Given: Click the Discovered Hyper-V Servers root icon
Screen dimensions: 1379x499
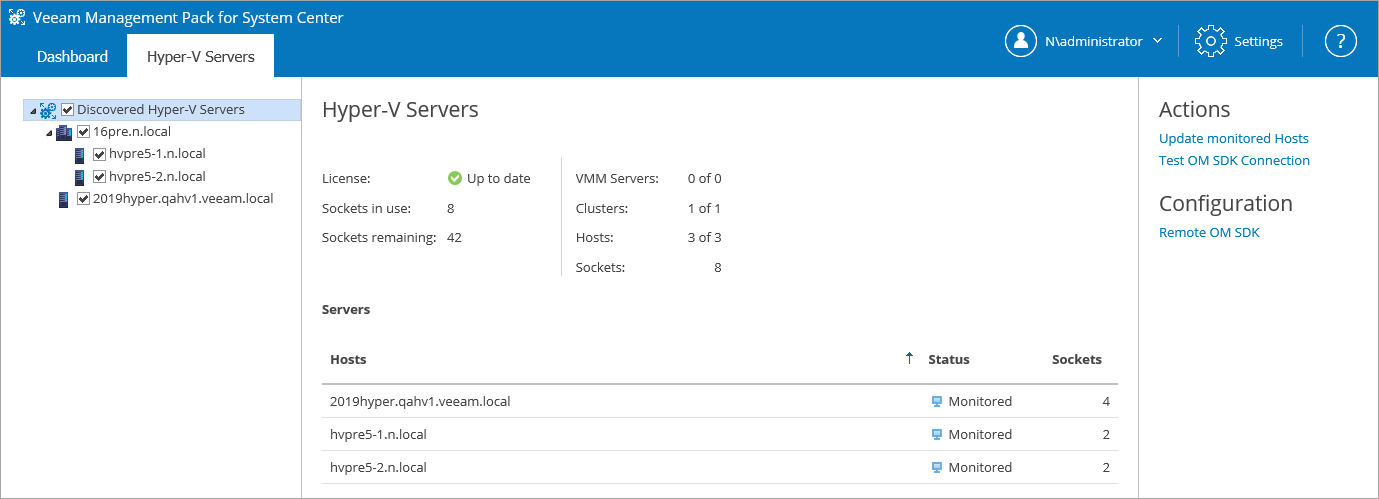Looking at the screenshot, I should (x=48, y=110).
